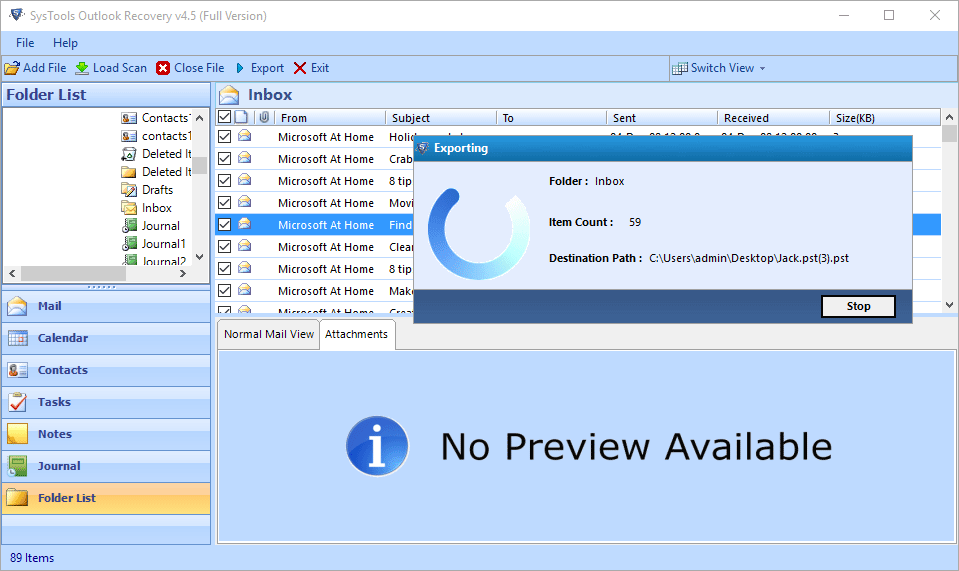Uncheck the Movi email row checkbox
This screenshot has height=571, width=959.
pyautogui.click(x=224, y=202)
